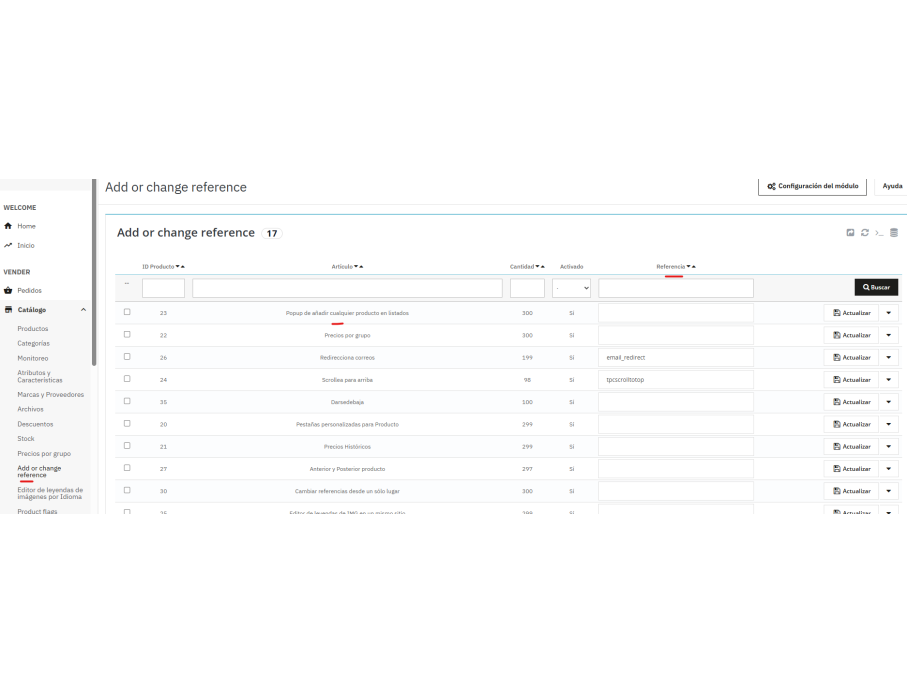This screenshot has width=907, height=693.
Task: Open dropdown arrow for product 23 row
Action: (888, 313)
